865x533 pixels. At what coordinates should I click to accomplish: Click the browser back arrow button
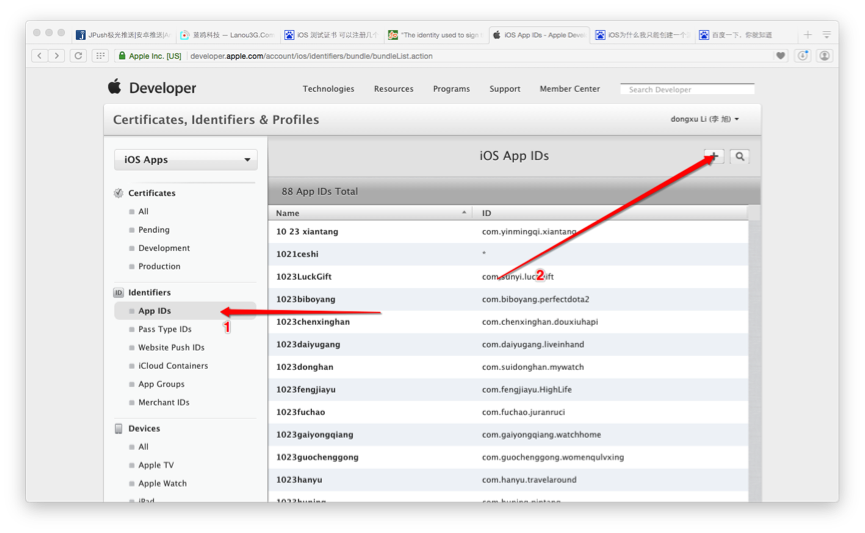[x=39, y=56]
